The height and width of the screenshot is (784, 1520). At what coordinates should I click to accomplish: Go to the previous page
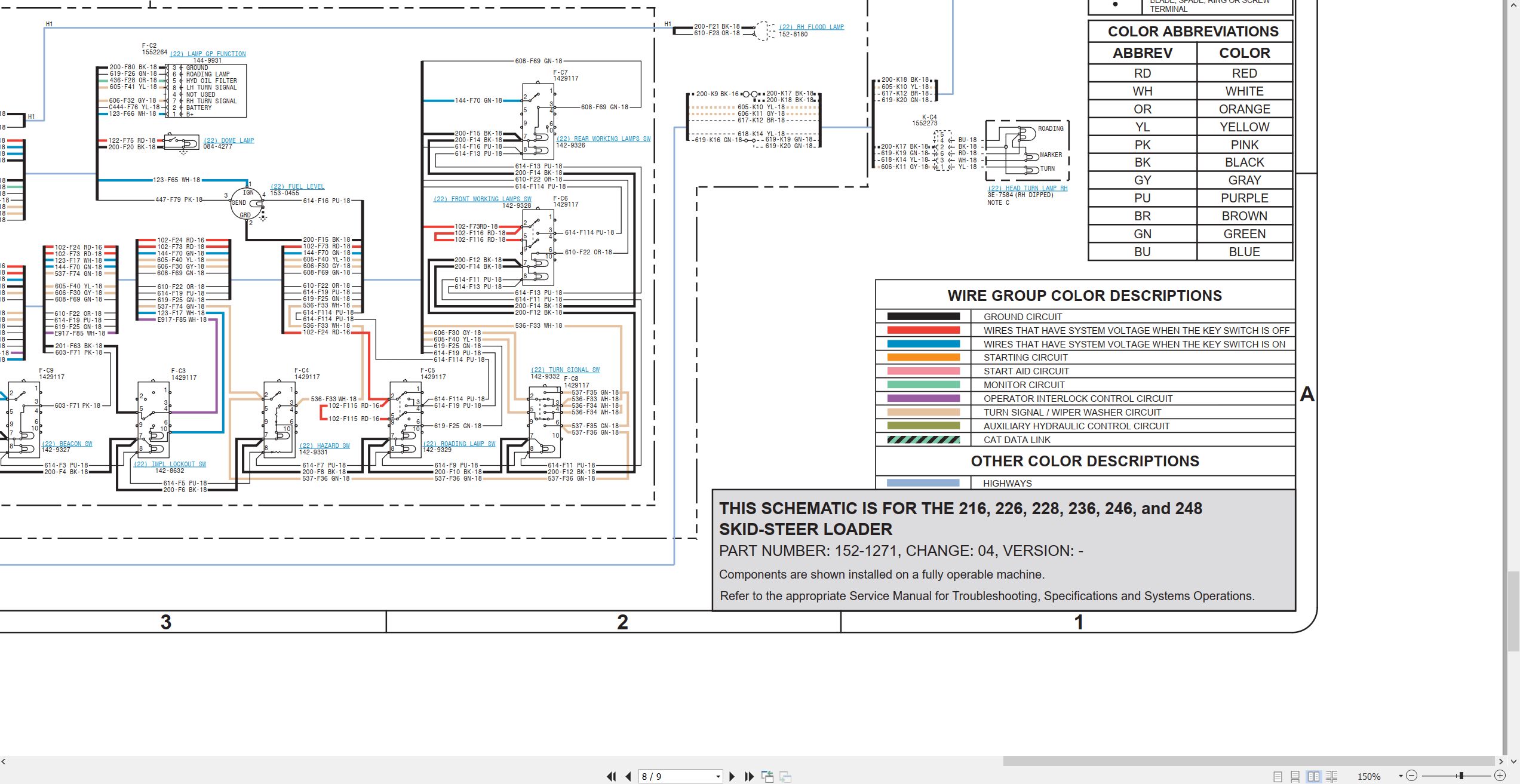tap(628, 776)
